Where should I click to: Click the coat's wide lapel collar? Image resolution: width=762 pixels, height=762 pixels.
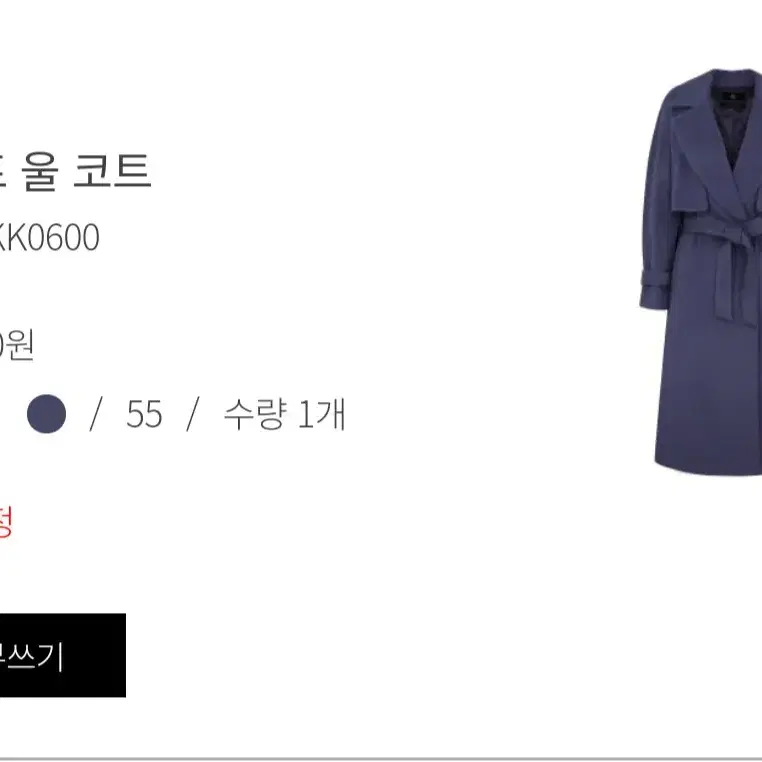[x=699, y=141]
